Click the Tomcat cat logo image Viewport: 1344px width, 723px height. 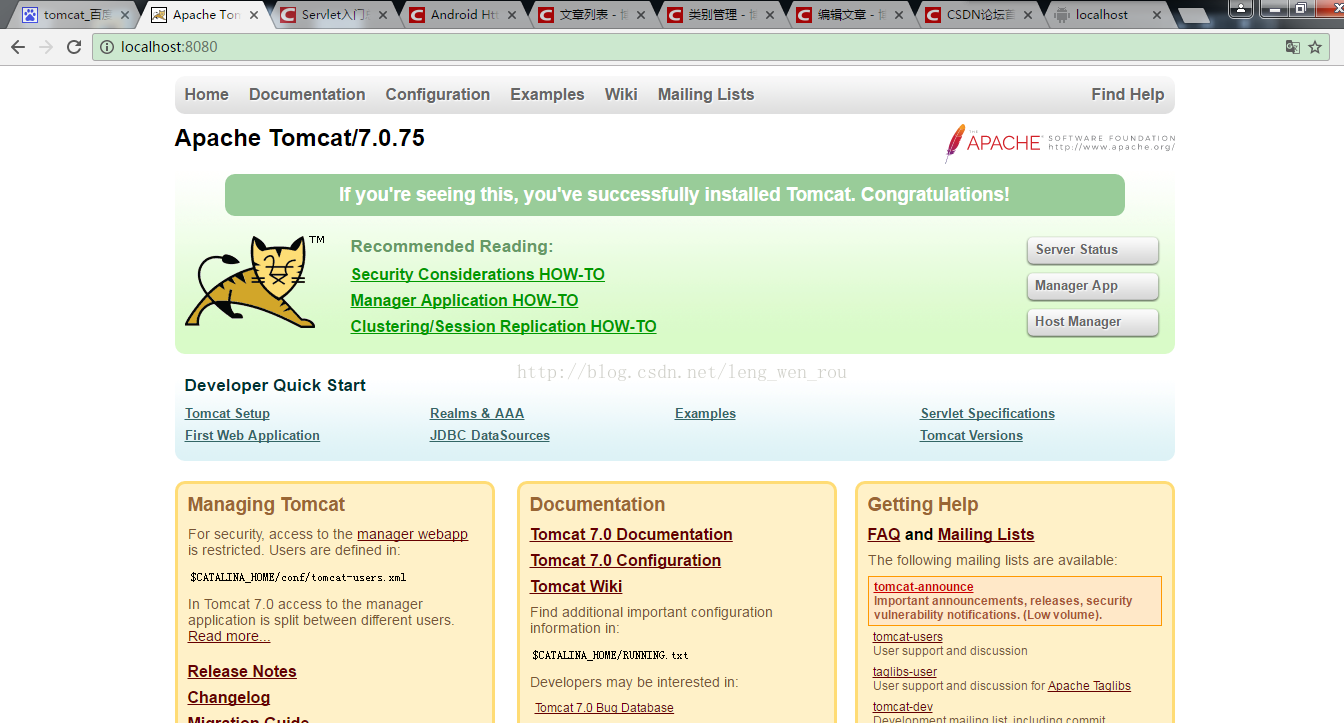tap(254, 281)
